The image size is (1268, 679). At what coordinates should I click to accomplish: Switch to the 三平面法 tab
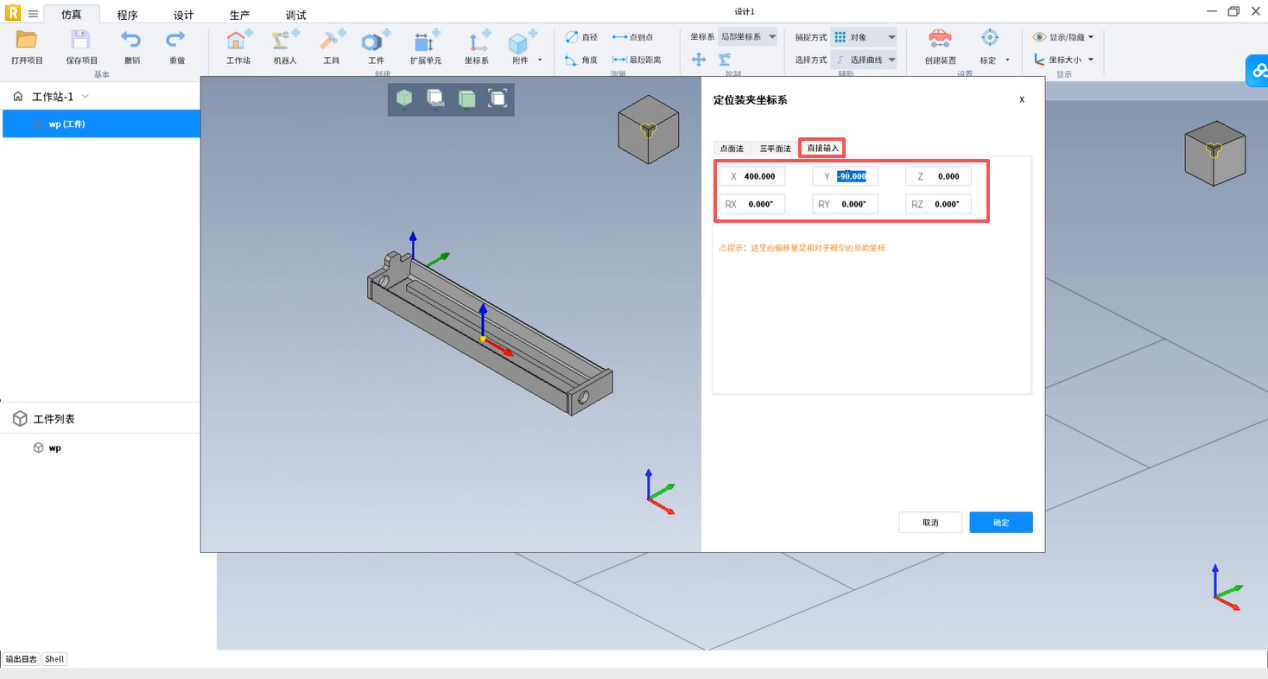point(775,148)
